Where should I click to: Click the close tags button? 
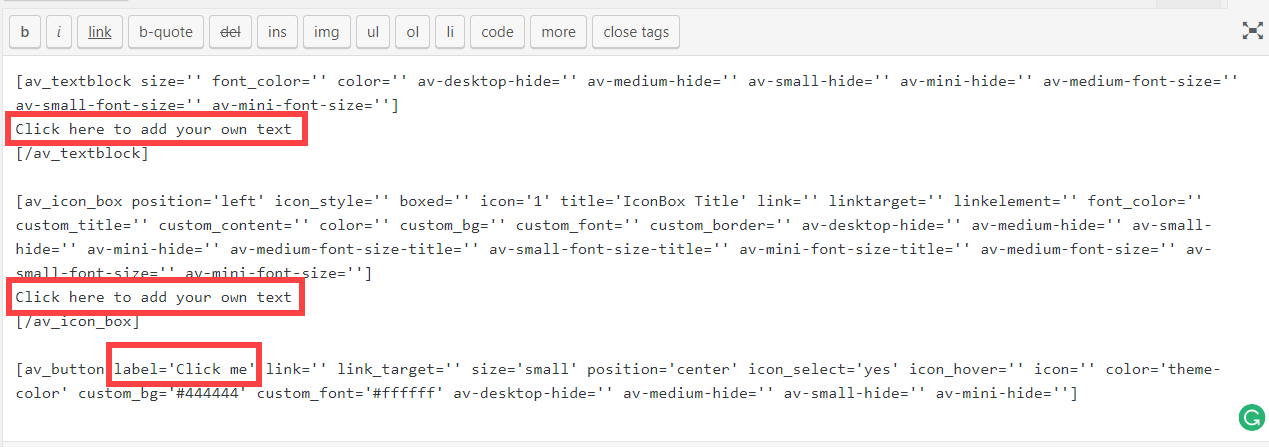coord(636,32)
